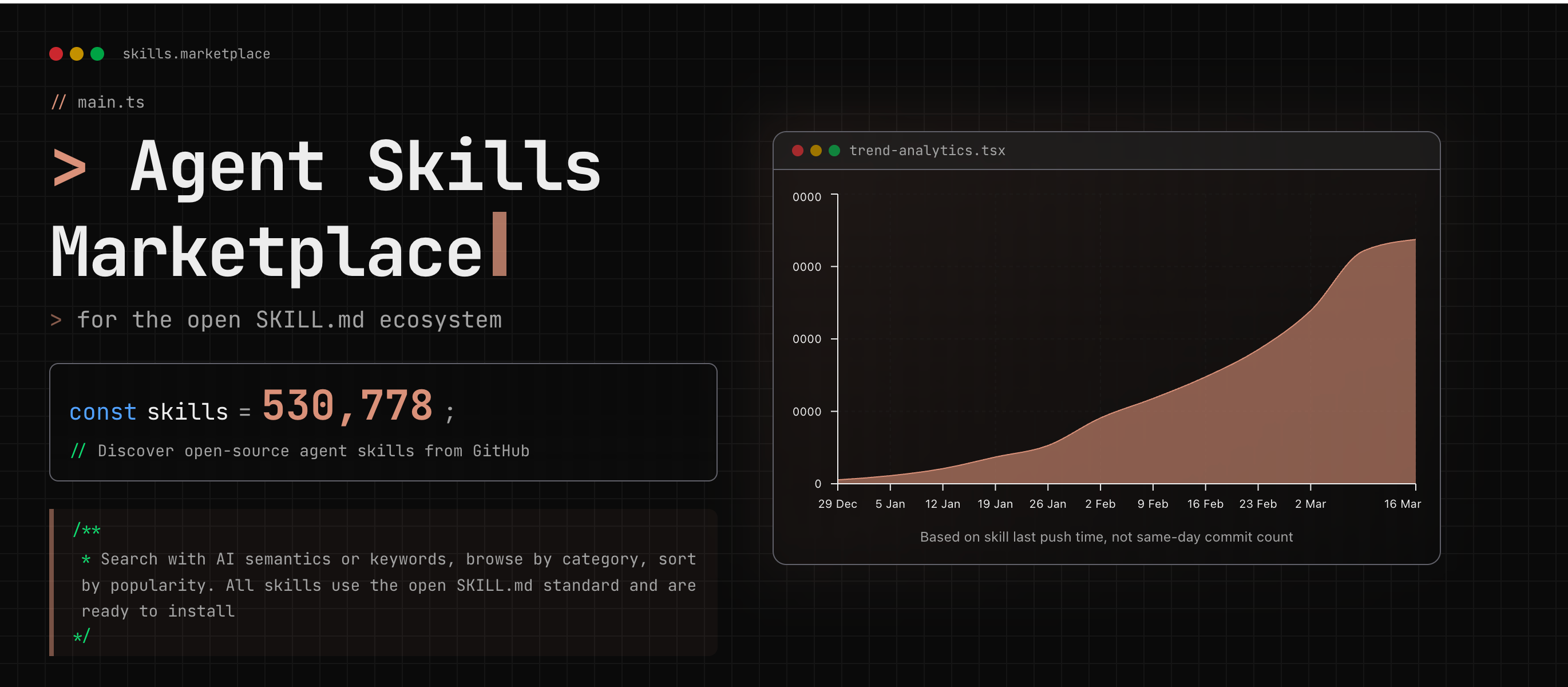Click the 16 Mar axis marker
The height and width of the screenshot is (687, 1568).
pyautogui.click(x=1402, y=504)
